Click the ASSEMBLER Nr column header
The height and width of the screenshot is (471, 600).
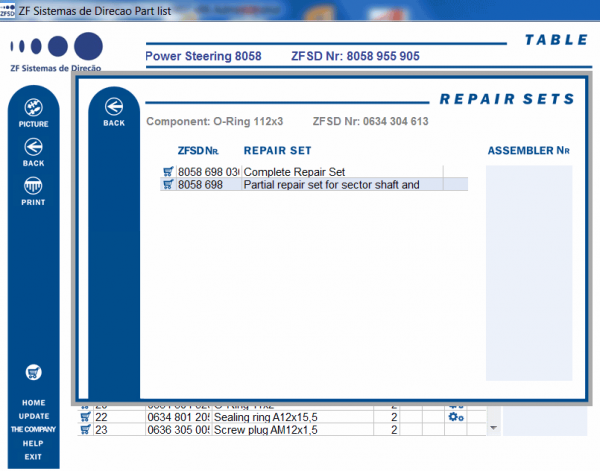click(x=528, y=151)
